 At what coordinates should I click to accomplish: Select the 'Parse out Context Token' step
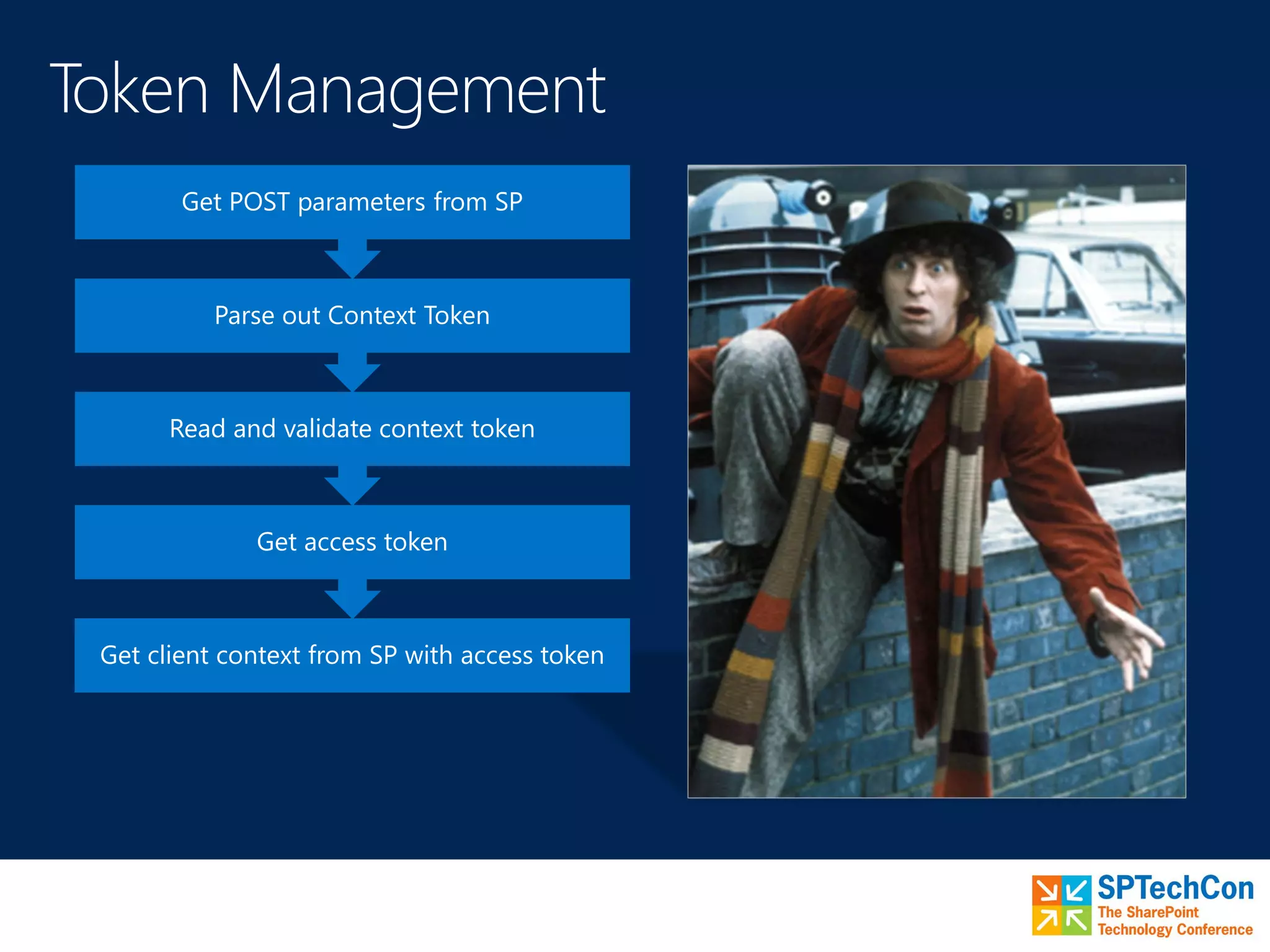pos(352,315)
